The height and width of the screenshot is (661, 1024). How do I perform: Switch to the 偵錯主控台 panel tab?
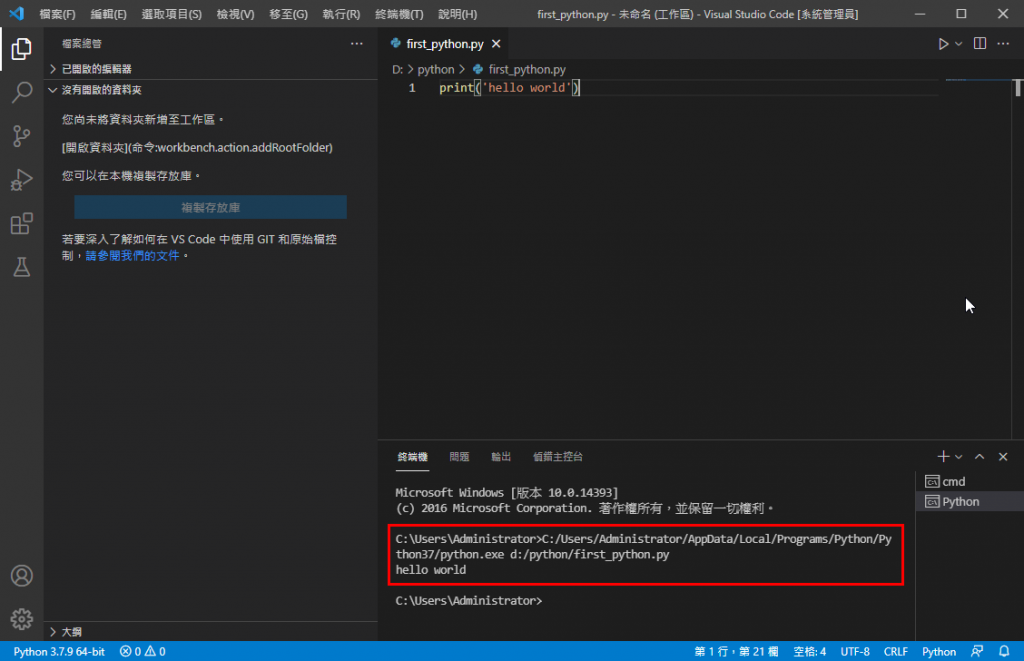[x=558, y=457]
